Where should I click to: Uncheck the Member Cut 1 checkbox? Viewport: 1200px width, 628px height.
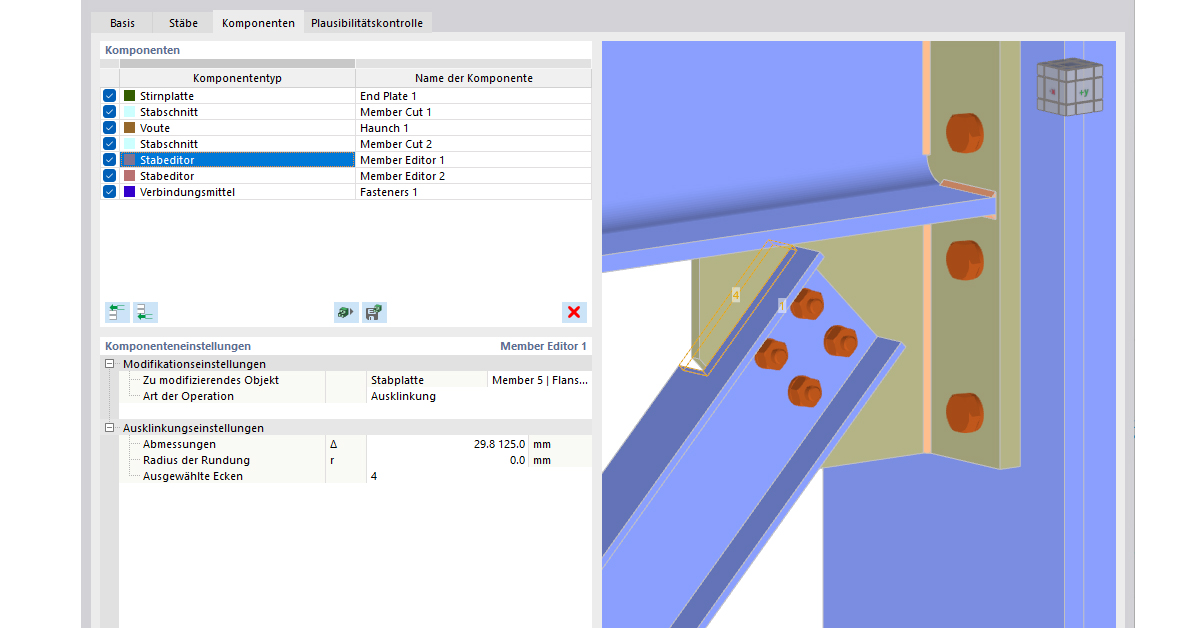tap(110, 112)
